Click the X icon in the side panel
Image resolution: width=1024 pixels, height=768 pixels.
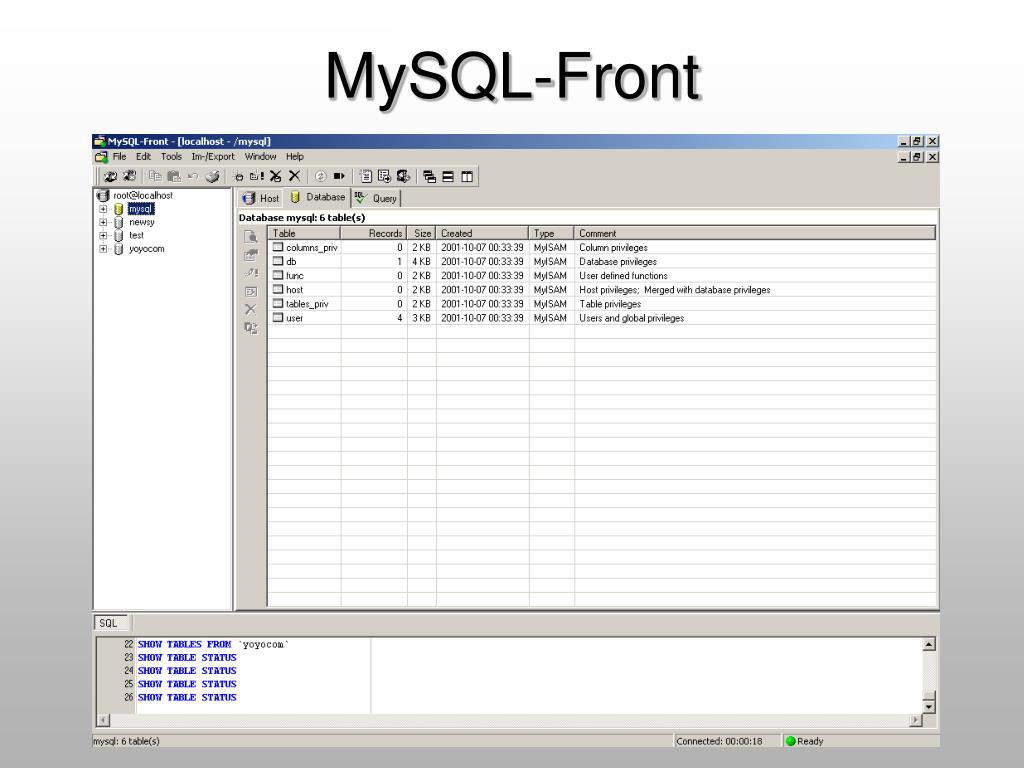click(x=251, y=309)
